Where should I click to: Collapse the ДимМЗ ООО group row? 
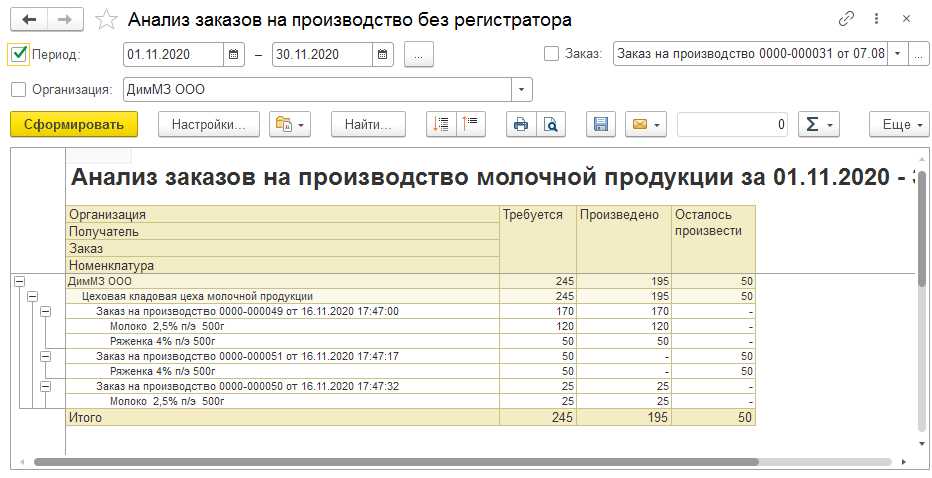pos(19,282)
